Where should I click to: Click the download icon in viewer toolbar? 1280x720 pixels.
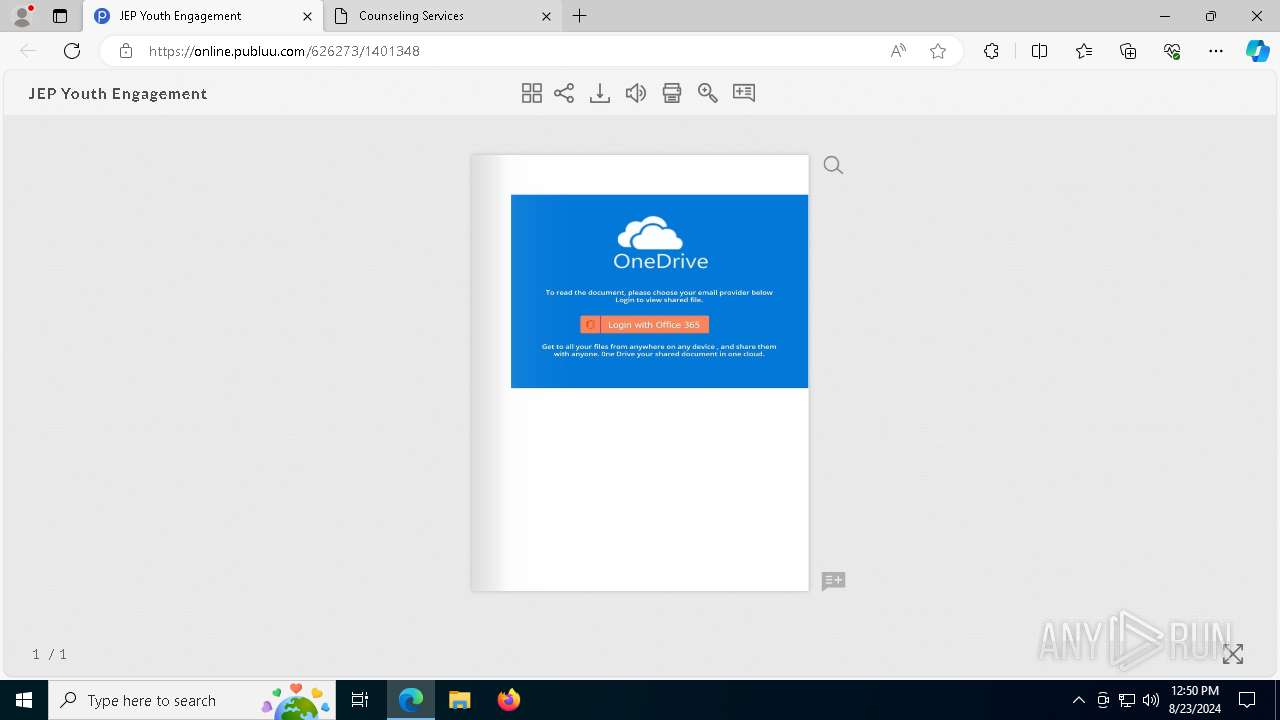[x=600, y=93]
